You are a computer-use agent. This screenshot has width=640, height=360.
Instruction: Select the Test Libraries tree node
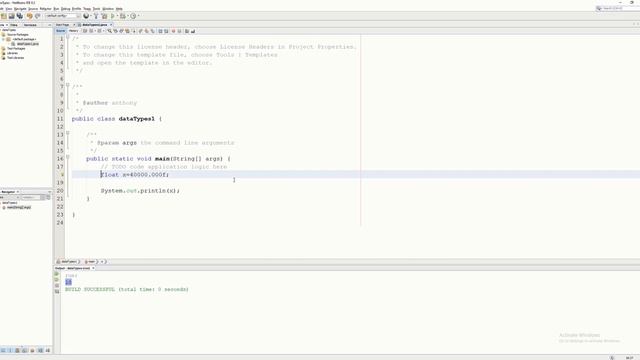16,58
